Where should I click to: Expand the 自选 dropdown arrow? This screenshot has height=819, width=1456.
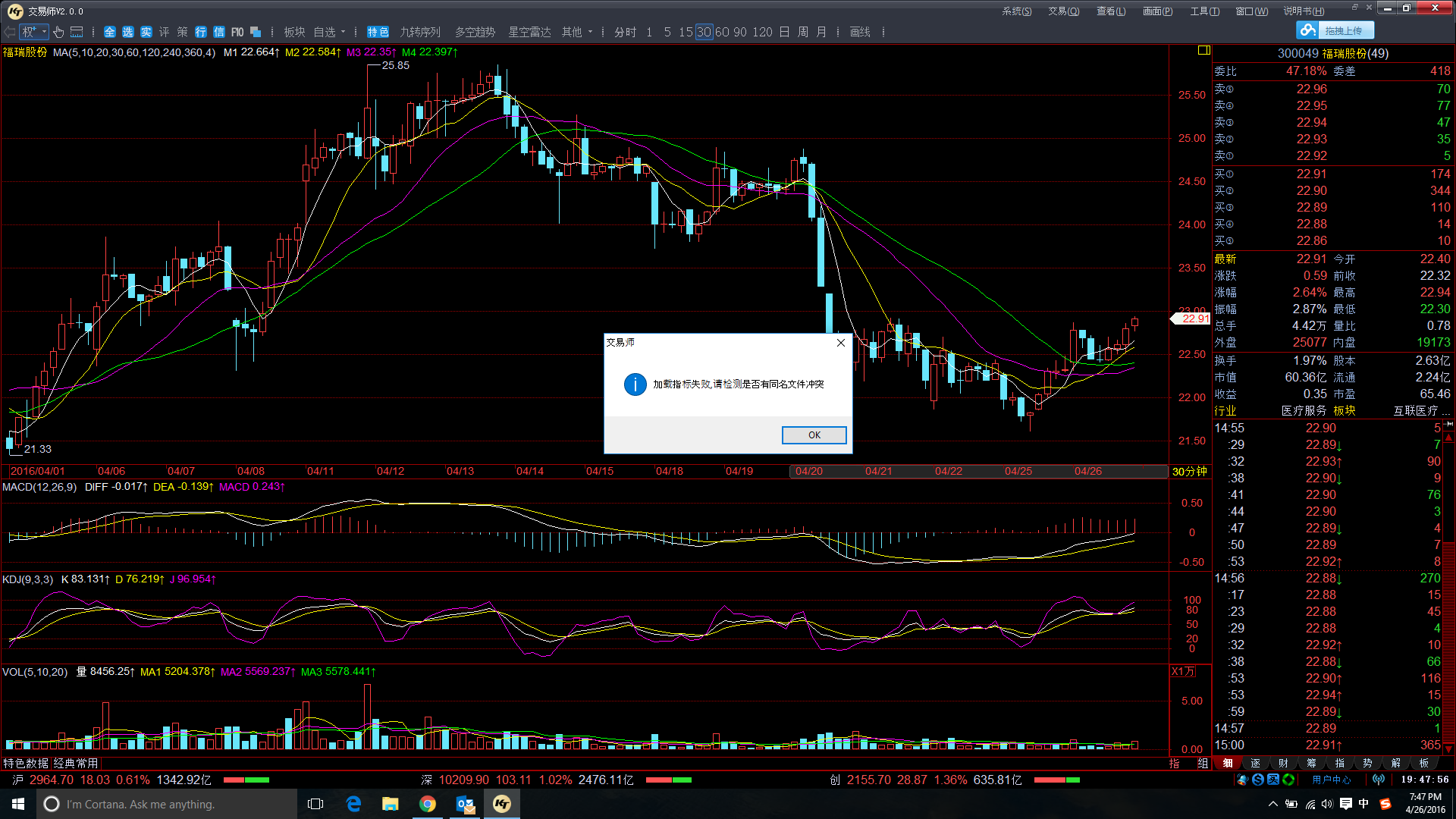click(x=344, y=32)
